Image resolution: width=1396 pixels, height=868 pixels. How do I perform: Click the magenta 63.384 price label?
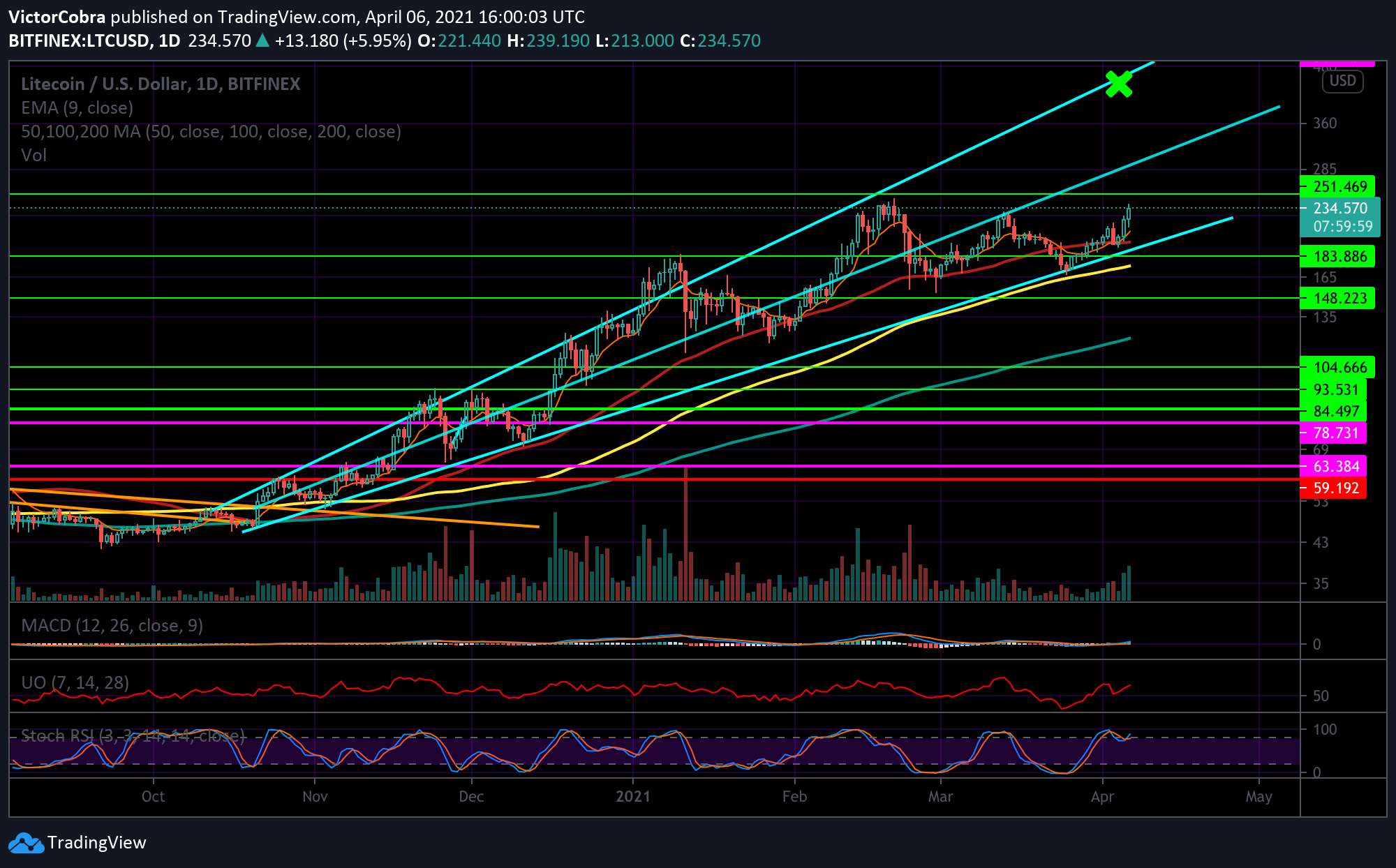(x=1333, y=466)
